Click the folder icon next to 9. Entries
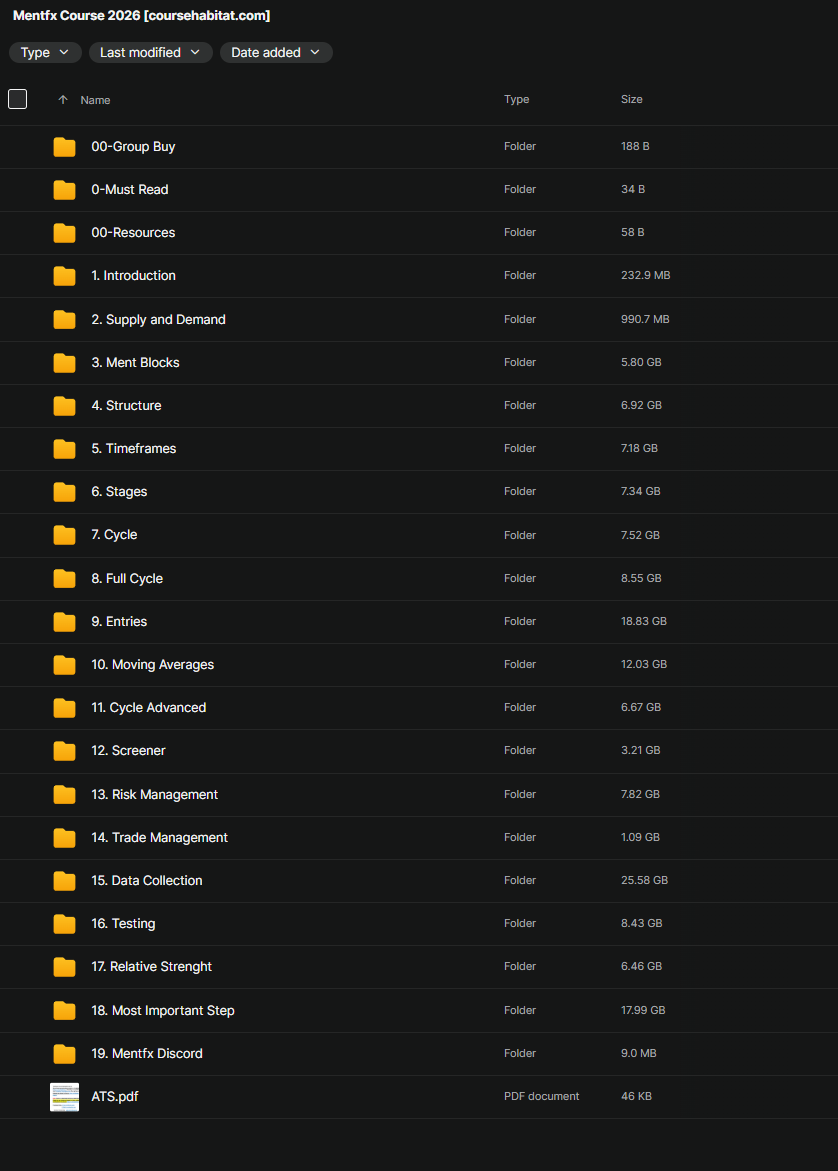The image size is (838, 1171). [x=64, y=622]
